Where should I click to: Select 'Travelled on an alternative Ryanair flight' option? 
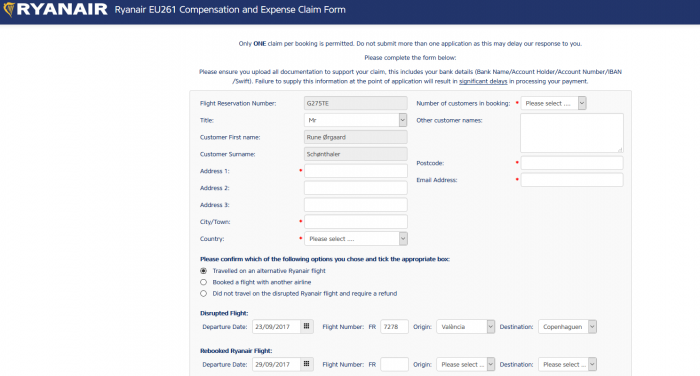coord(204,271)
